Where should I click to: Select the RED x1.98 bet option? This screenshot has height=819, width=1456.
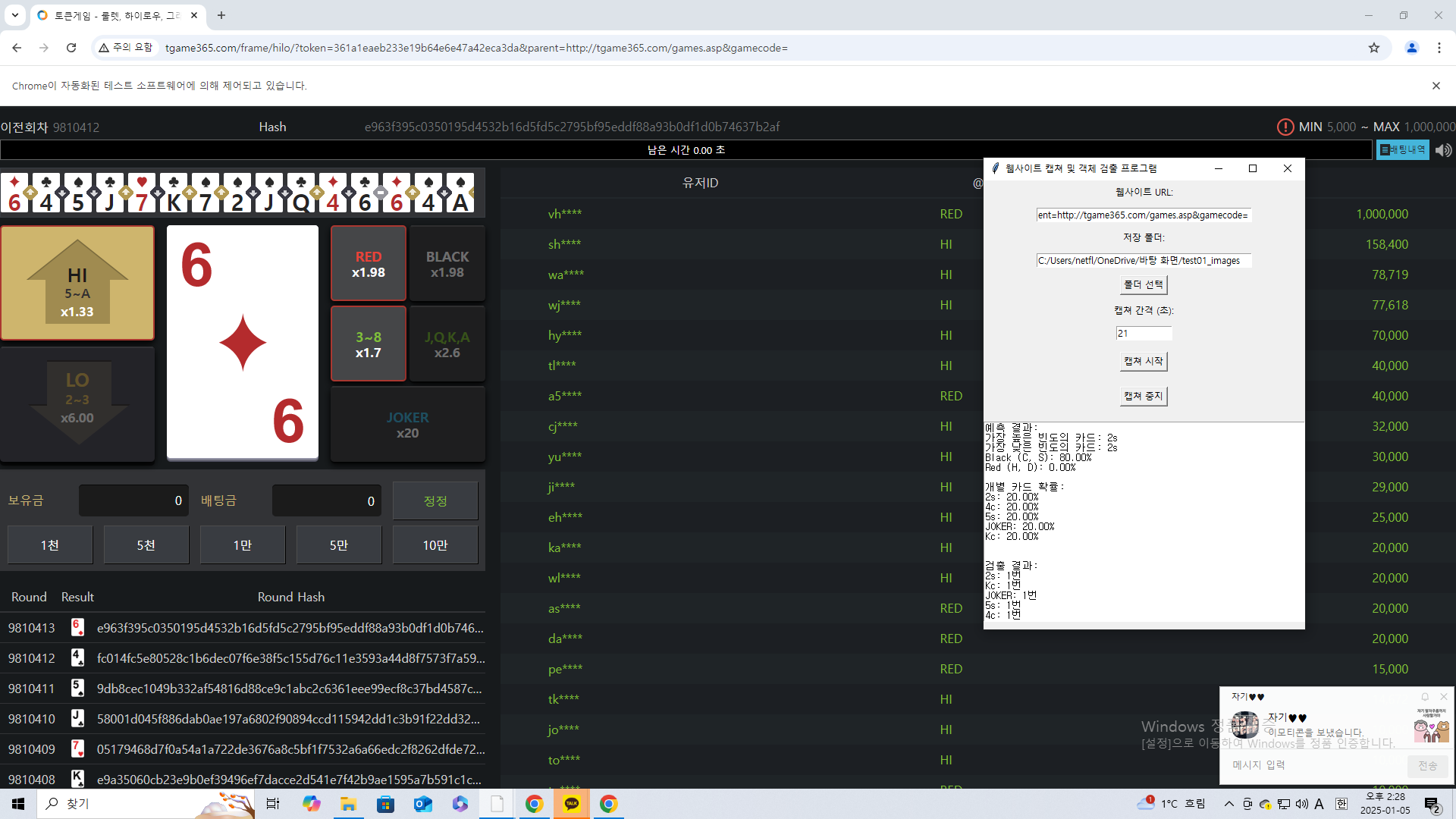[x=369, y=264]
